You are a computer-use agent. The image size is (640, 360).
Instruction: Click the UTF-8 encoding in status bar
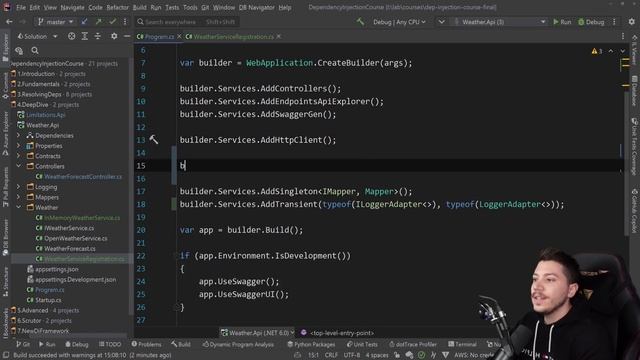(x=351, y=355)
